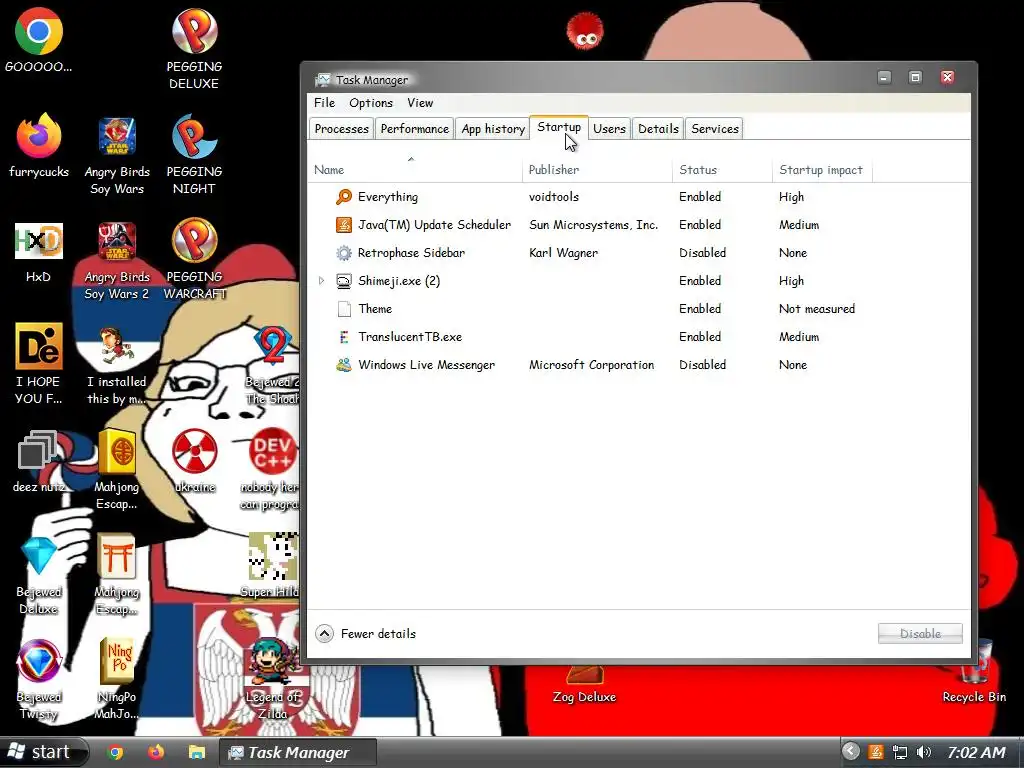1024x768 pixels.
Task: Open the start menu
Action: 44,752
